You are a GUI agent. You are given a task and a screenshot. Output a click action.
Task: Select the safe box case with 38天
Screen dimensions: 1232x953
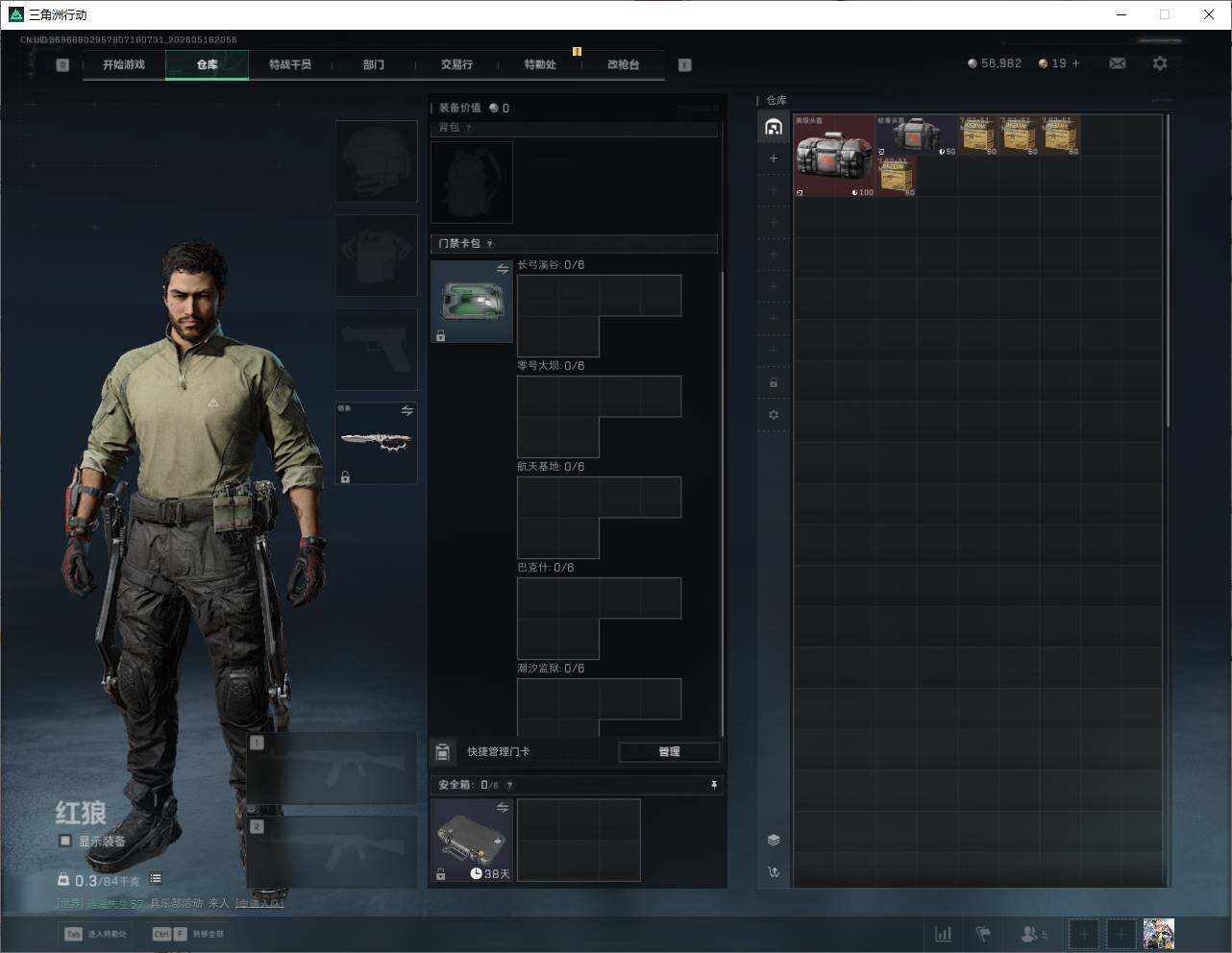[472, 840]
